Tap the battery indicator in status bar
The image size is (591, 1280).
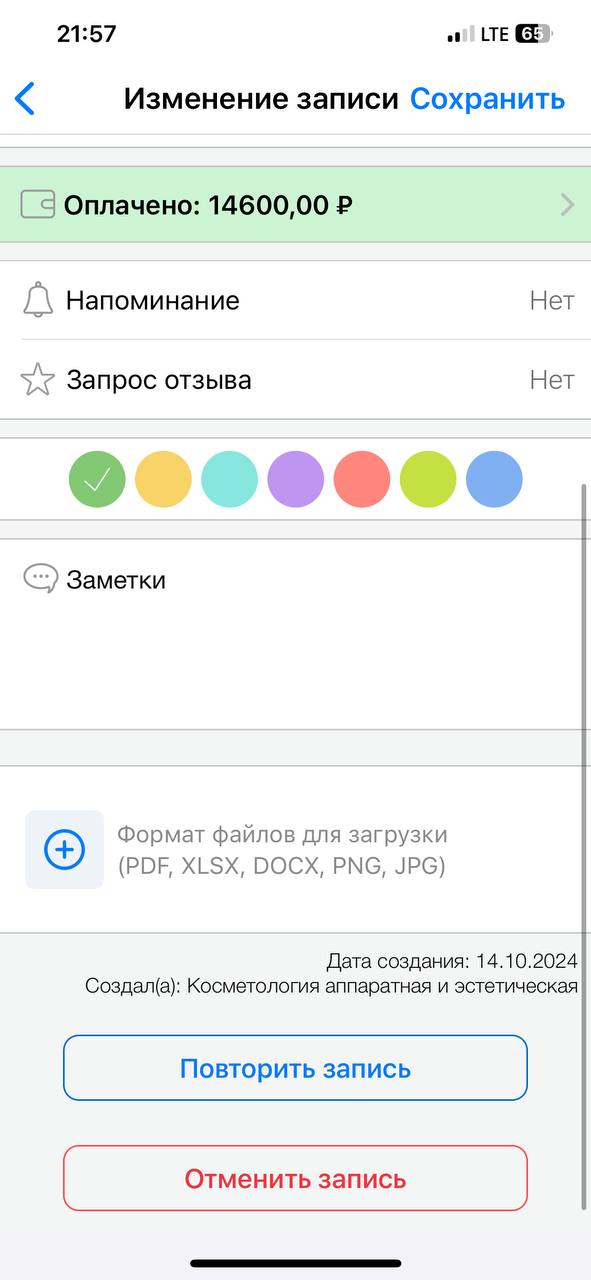533,34
